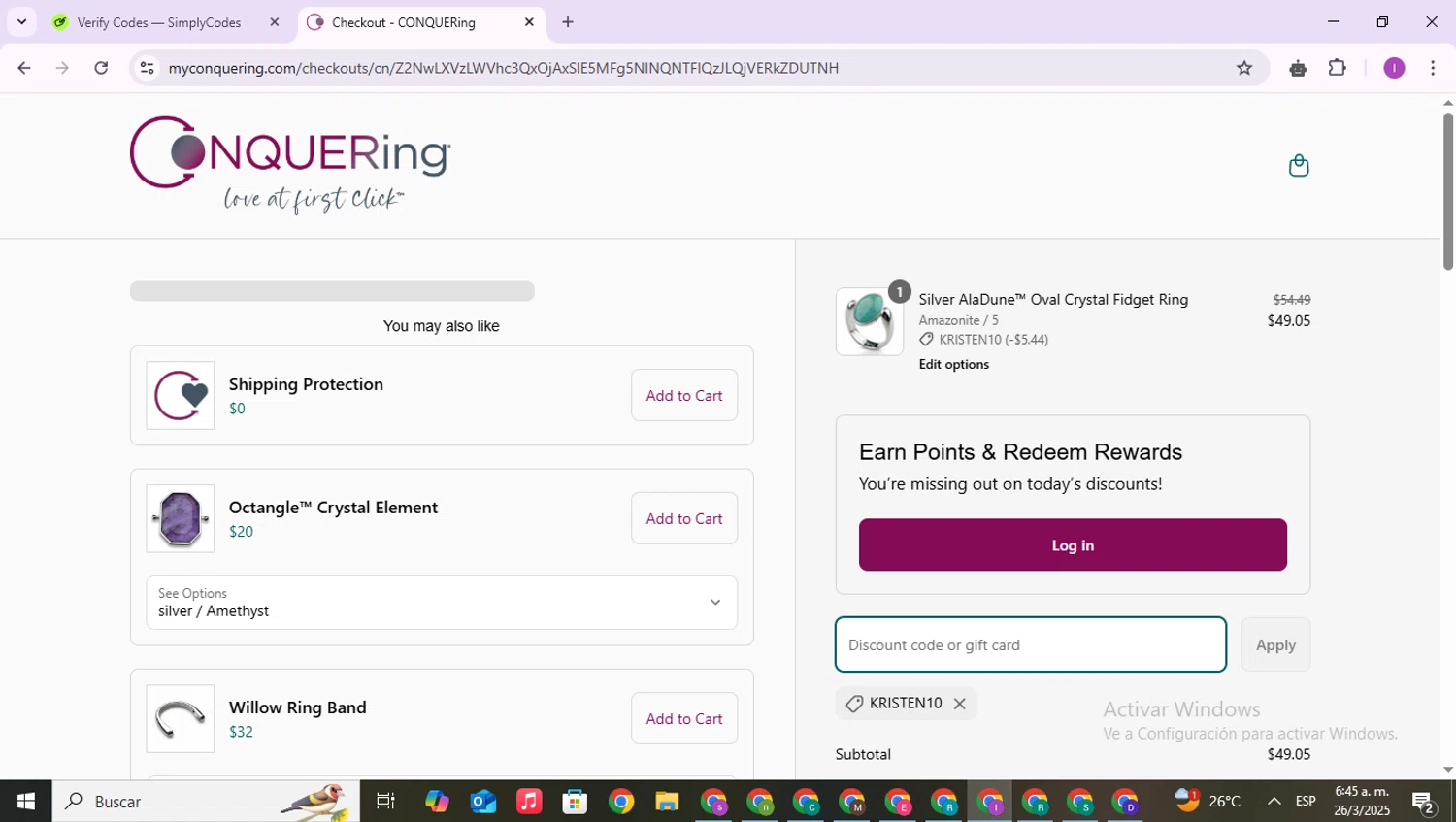Open the Shipping Protection product image
Viewport: 1456px width, 822px height.
[x=181, y=395]
